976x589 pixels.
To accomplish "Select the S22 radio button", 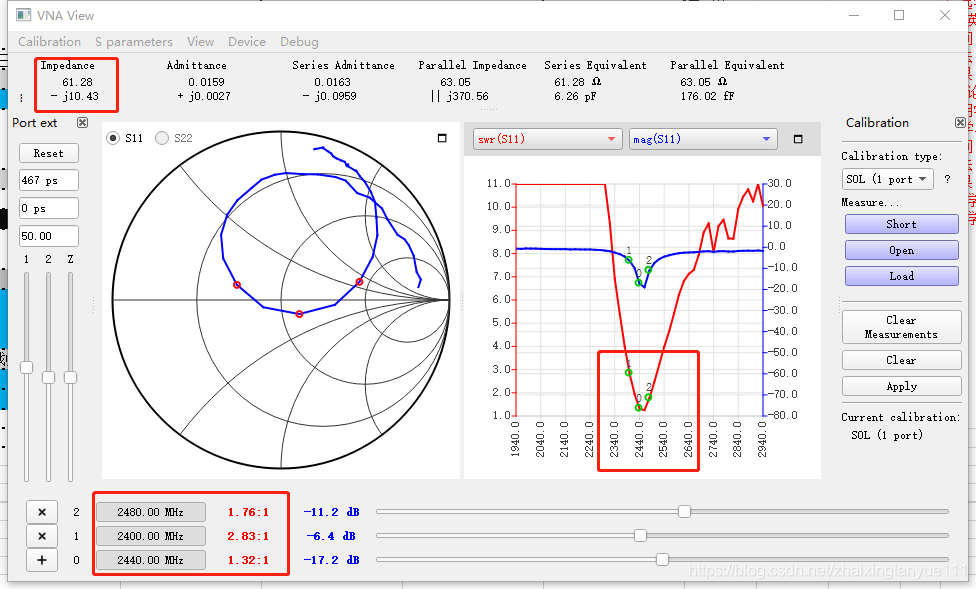I will 162,138.
